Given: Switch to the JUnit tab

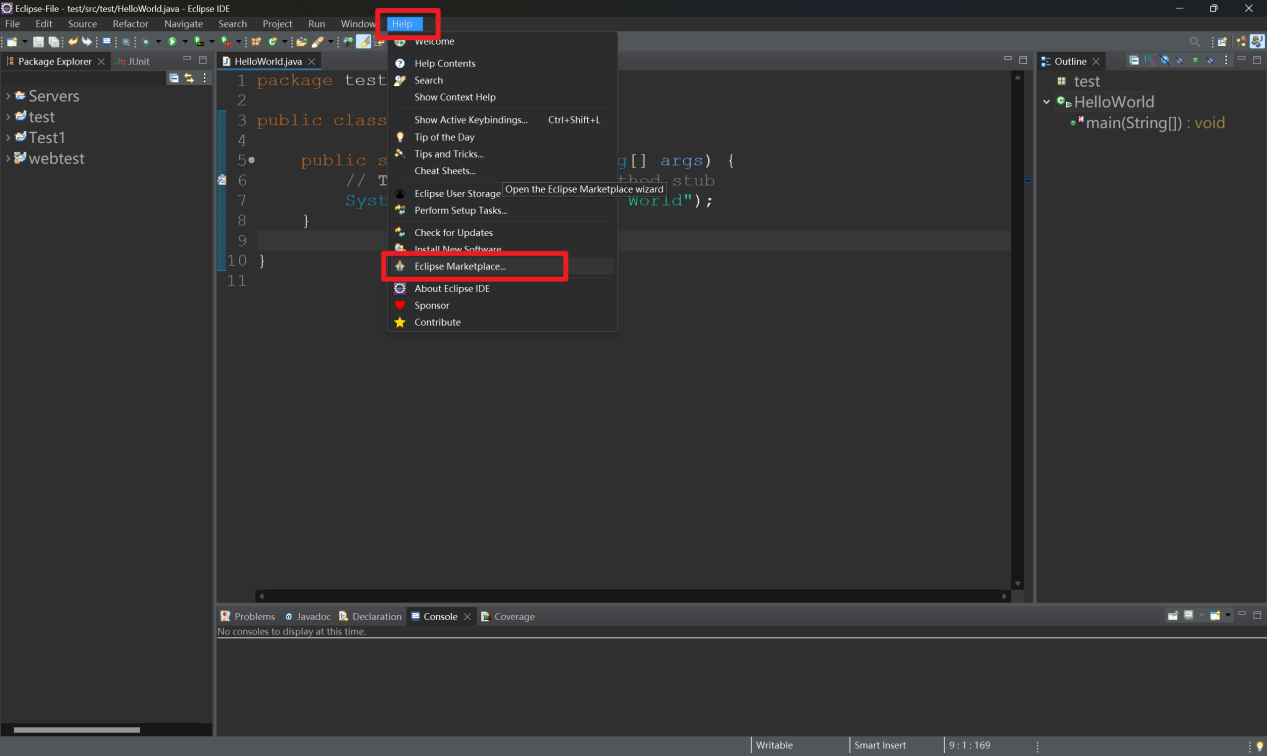Looking at the screenshot, I should click(x=132, y=61).
